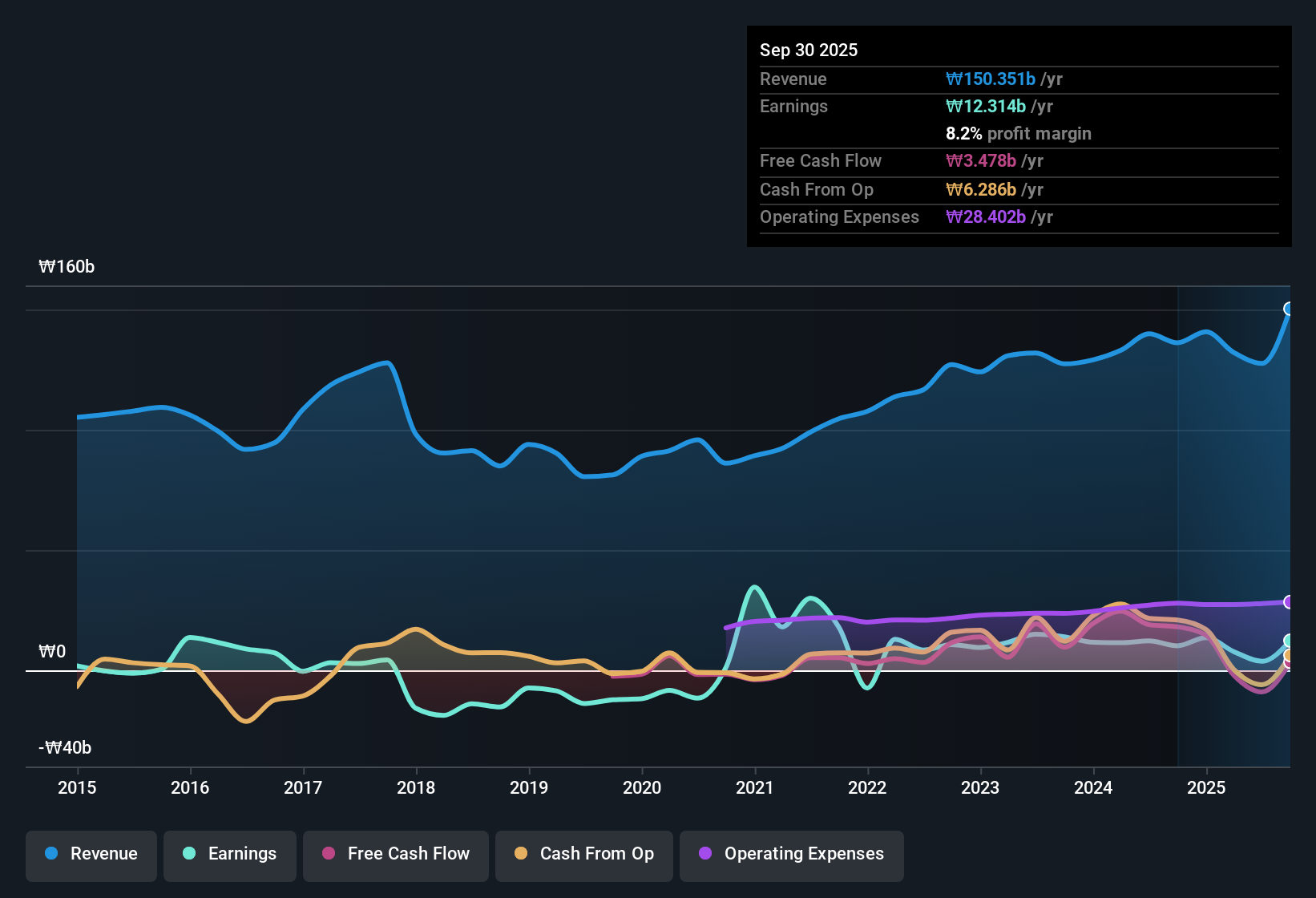Click the purple Operating Expenses legend dot
The height and width of the screenshot is (898, 1316).
705,854
